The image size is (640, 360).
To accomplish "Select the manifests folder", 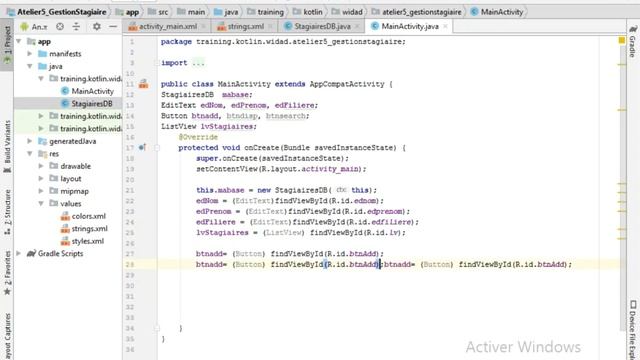I will pos(65,53).
